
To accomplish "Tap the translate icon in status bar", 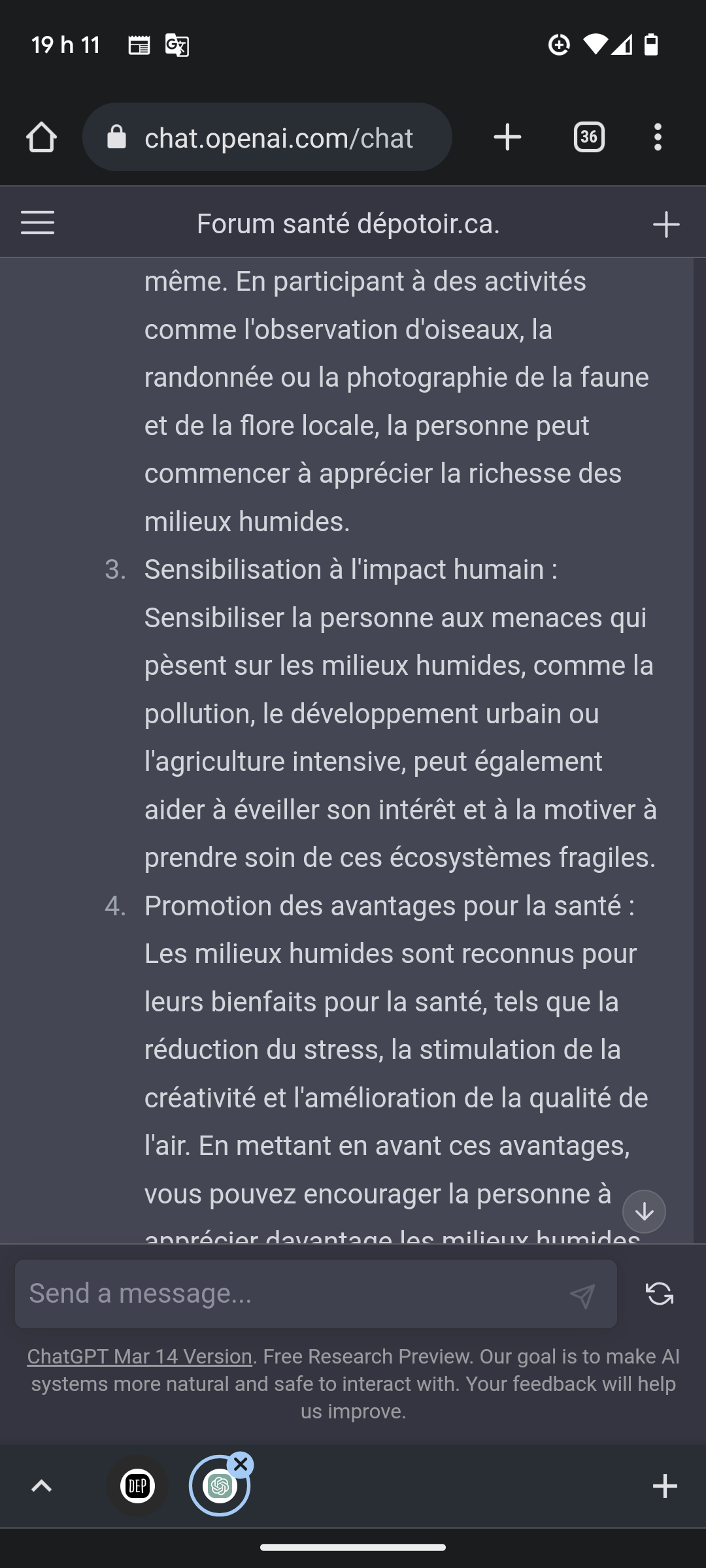I will (176, 45).
